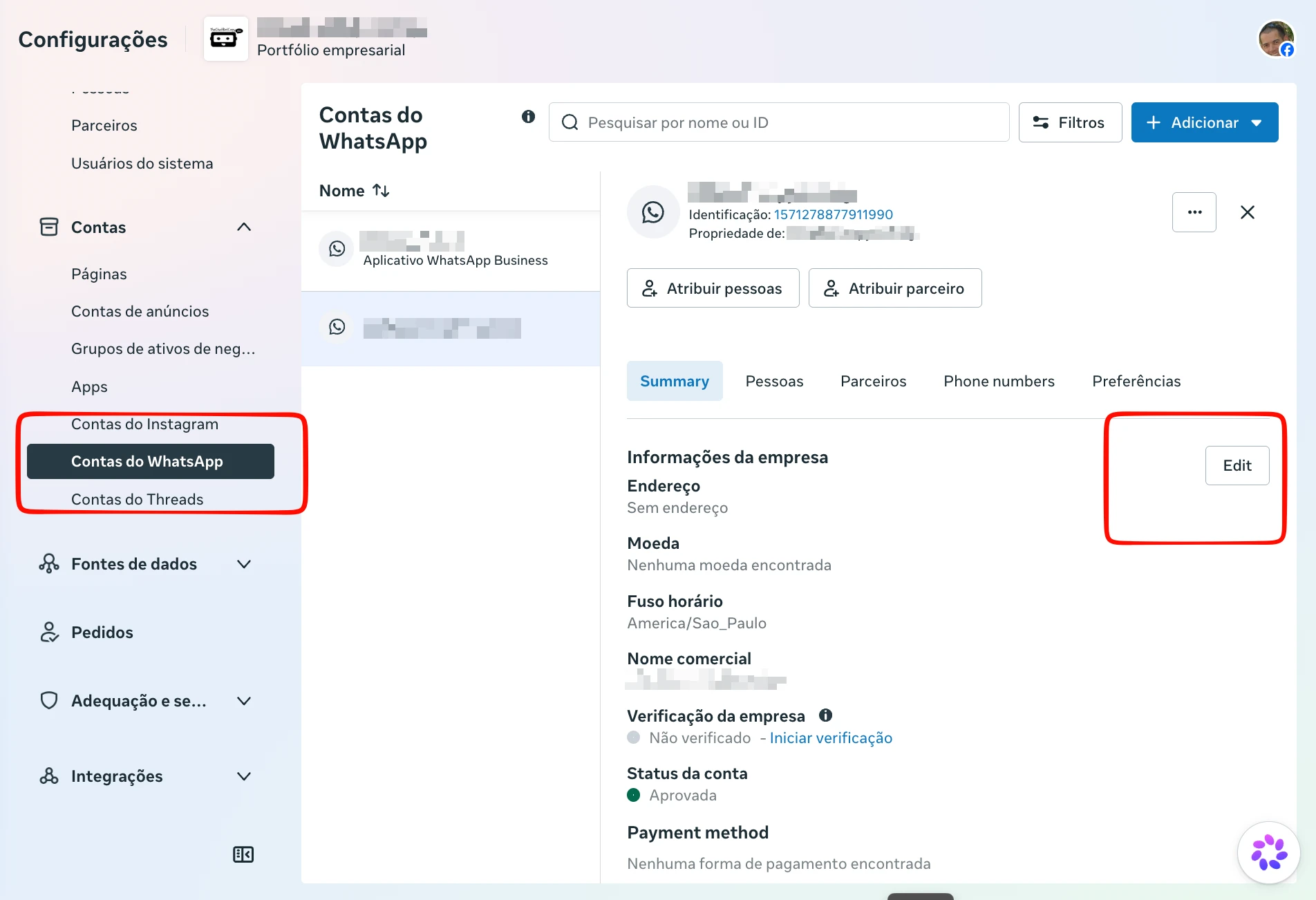The image size is (1316, 900).
Task: Click the Adequação shield icon
Action: pos(49,700)
